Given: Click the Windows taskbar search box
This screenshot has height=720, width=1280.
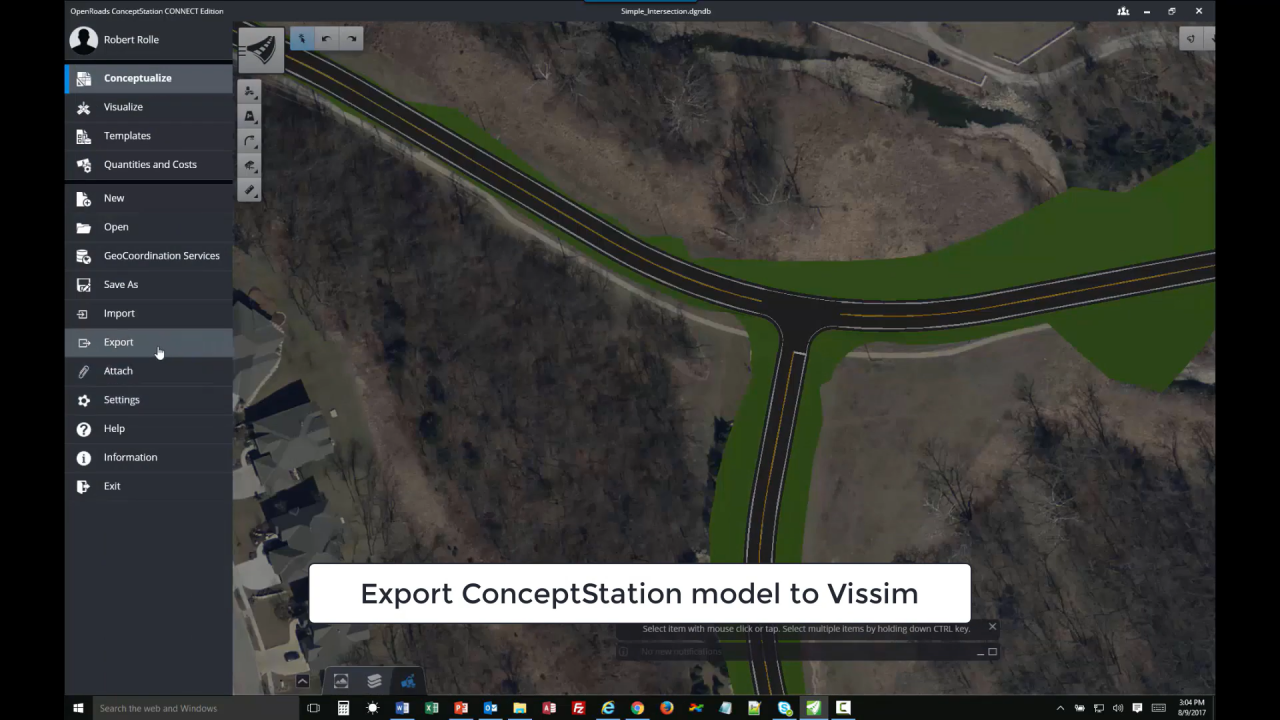Looking at the screenshot, I should [x=195, y=708].
